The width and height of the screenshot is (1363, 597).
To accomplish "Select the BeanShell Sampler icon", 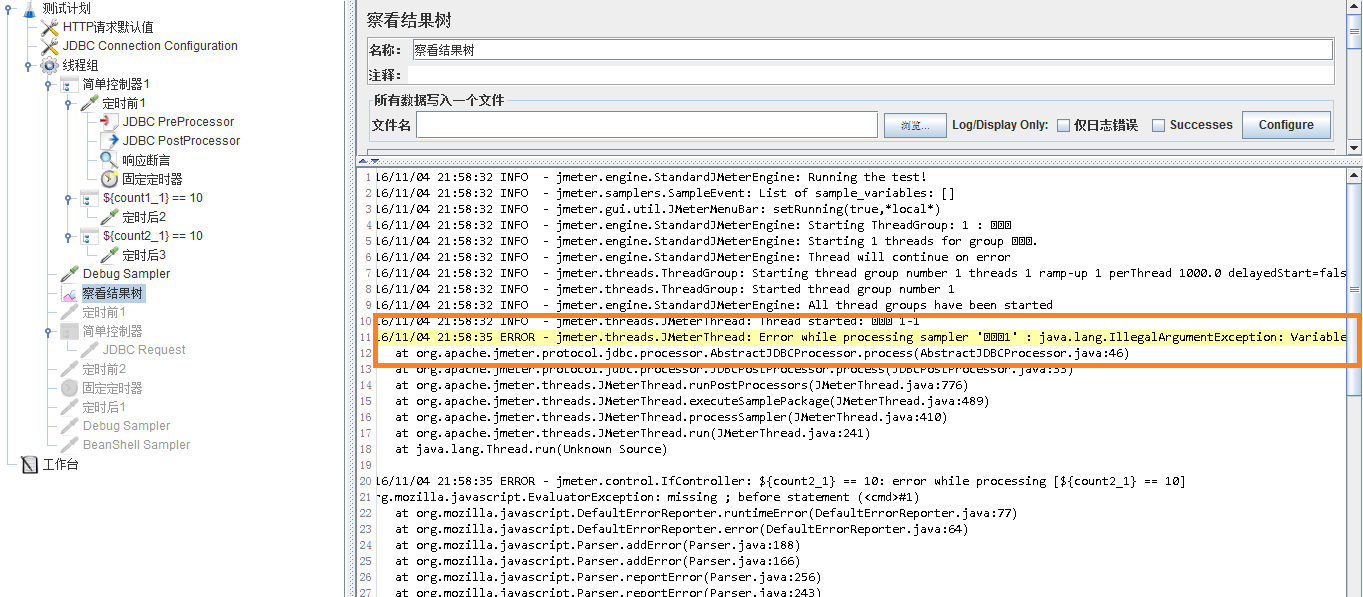I will [68, 444].
